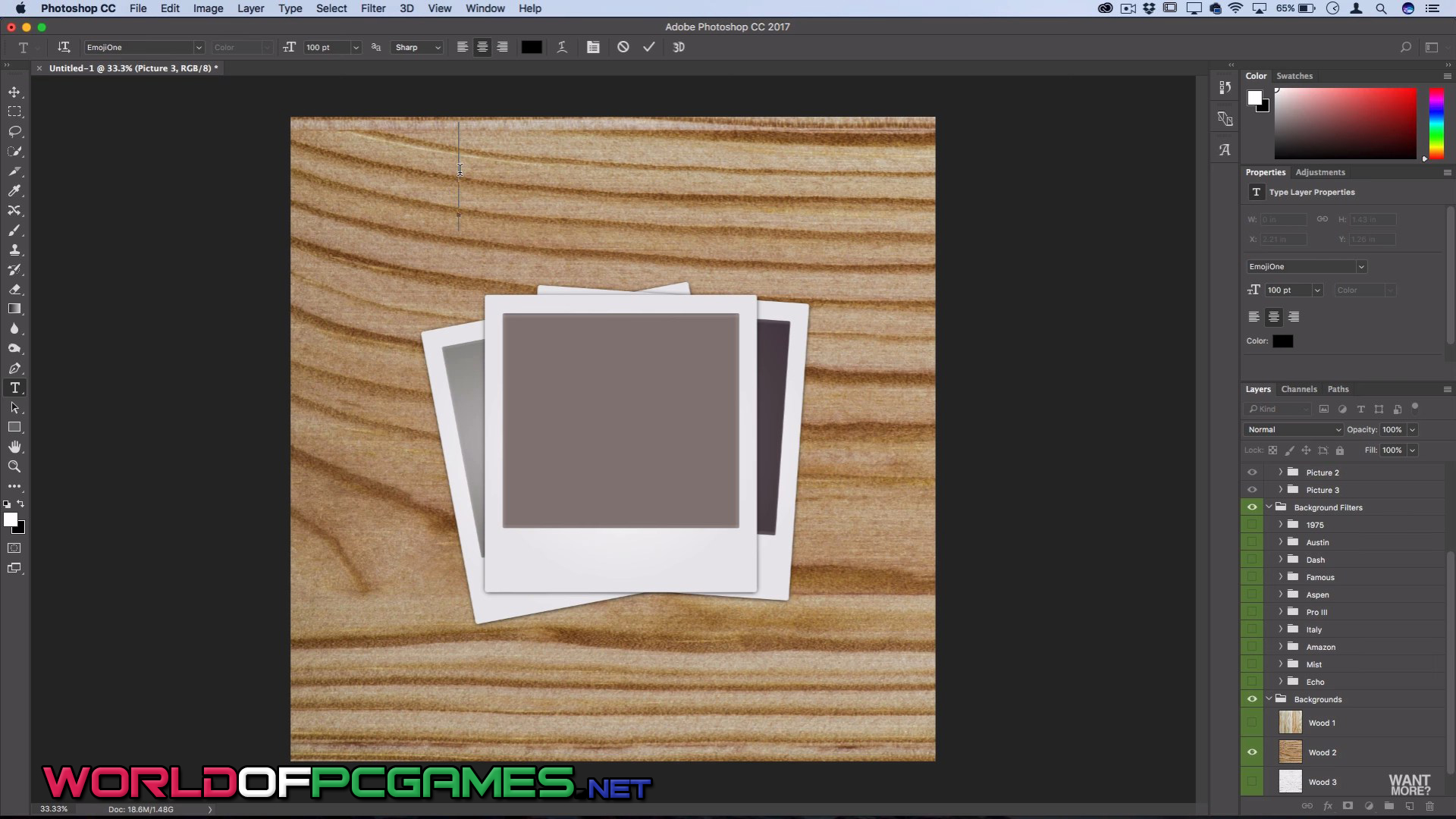Select the Lasso tool
The image size is (1456, 819).
click(14, 131)
